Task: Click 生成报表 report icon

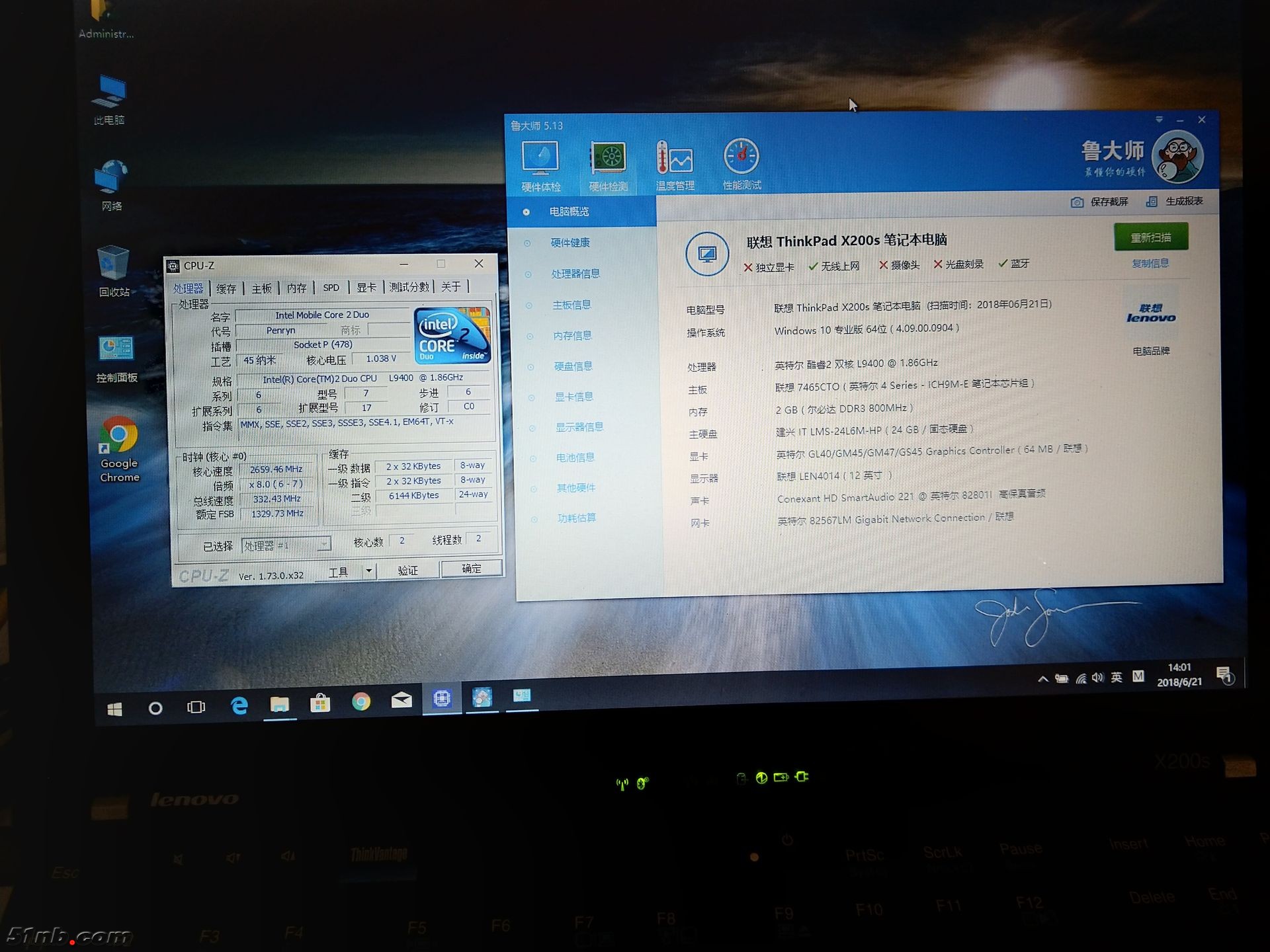Action: 1152,202
